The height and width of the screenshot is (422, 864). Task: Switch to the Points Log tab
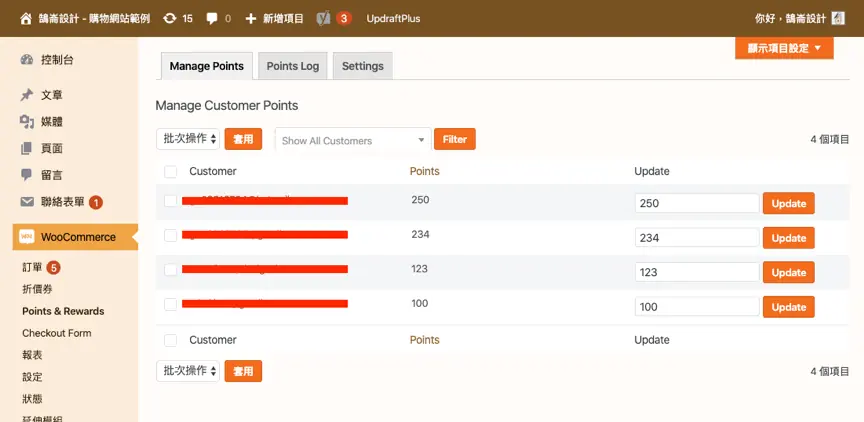pyautogui.click(x=293, y=66)
